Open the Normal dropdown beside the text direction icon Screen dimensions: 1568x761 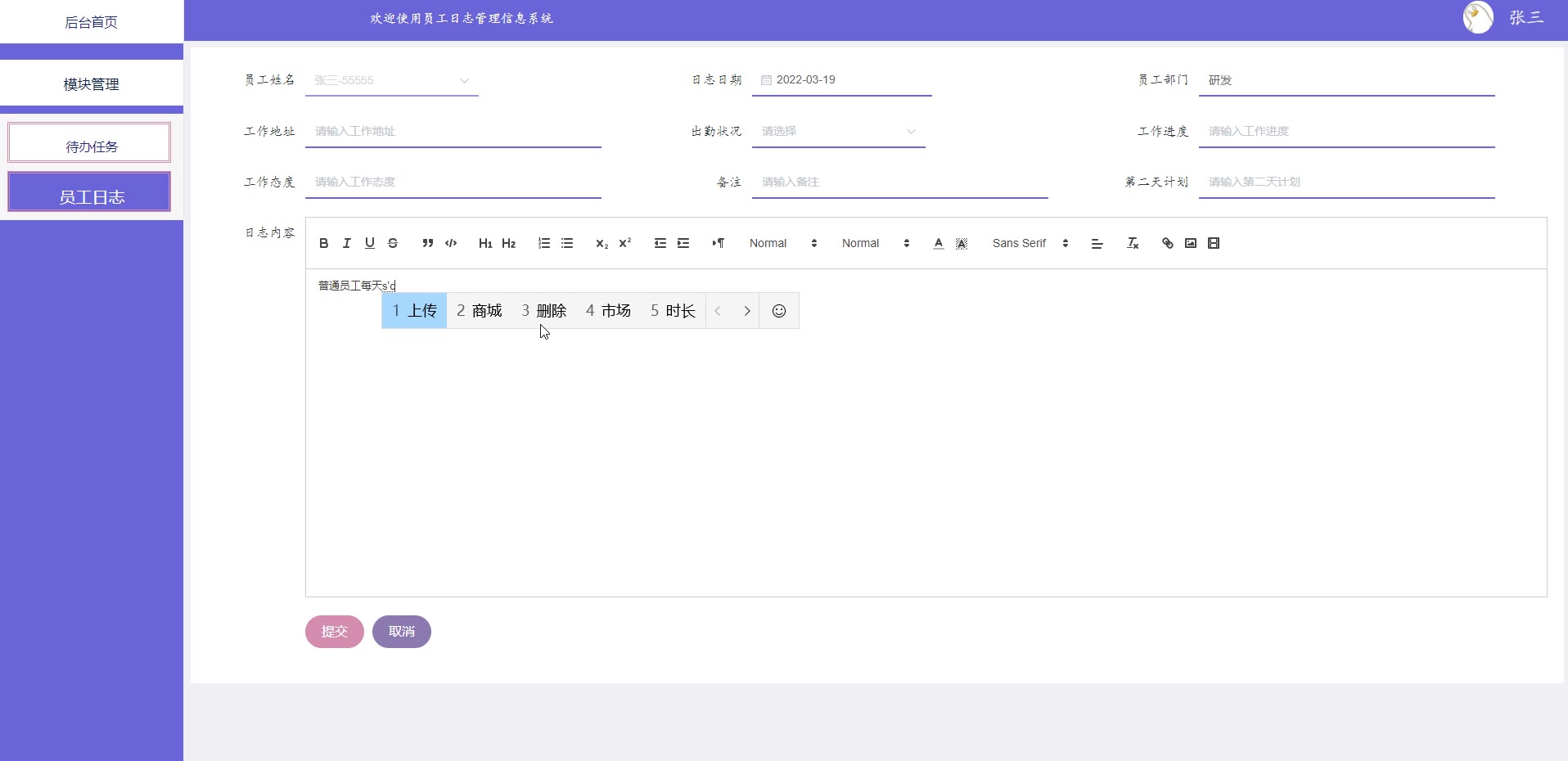pos(783,243)
